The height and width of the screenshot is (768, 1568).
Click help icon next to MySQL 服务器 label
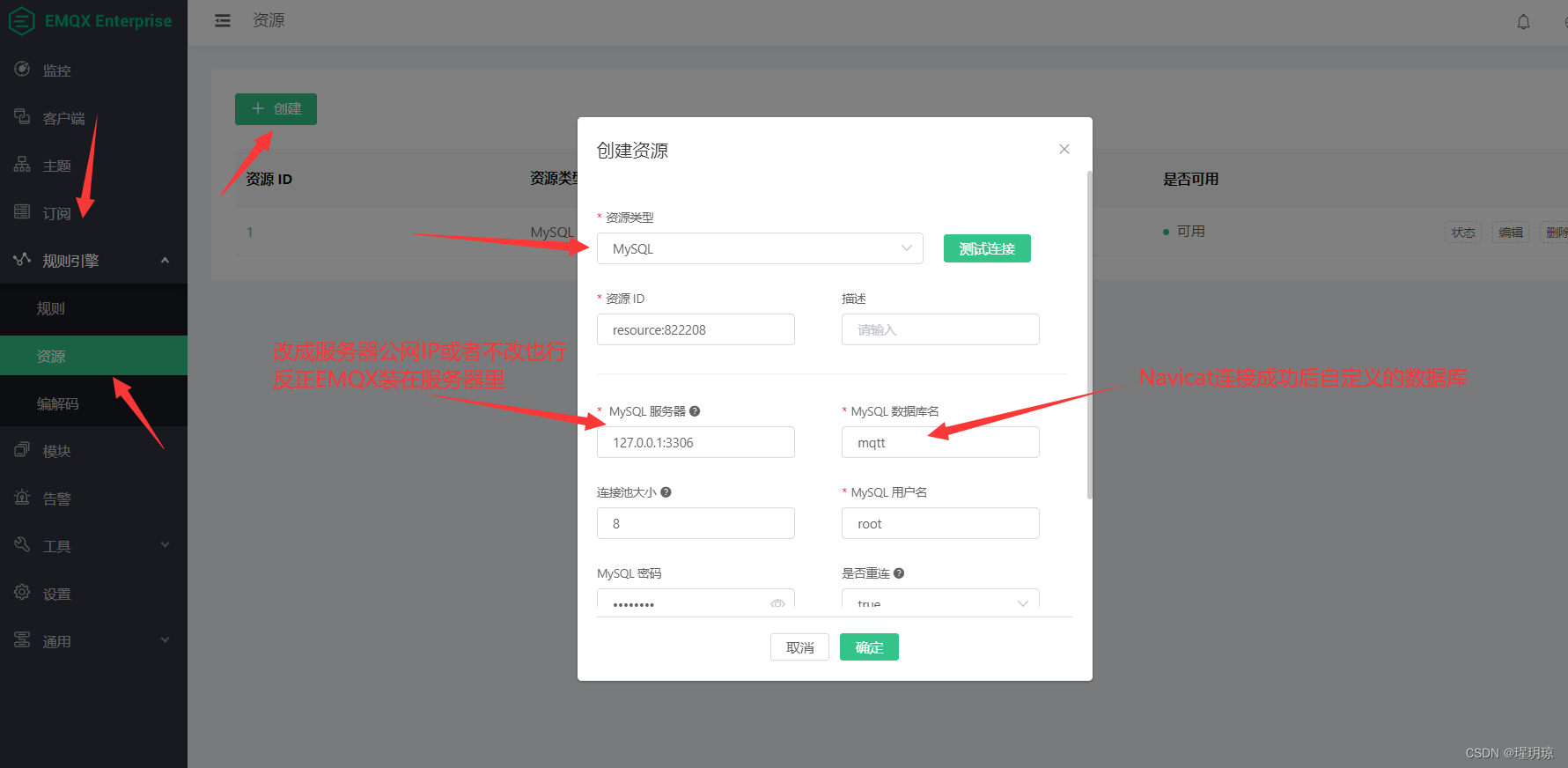pyautogui.click(x=695, y=411)
